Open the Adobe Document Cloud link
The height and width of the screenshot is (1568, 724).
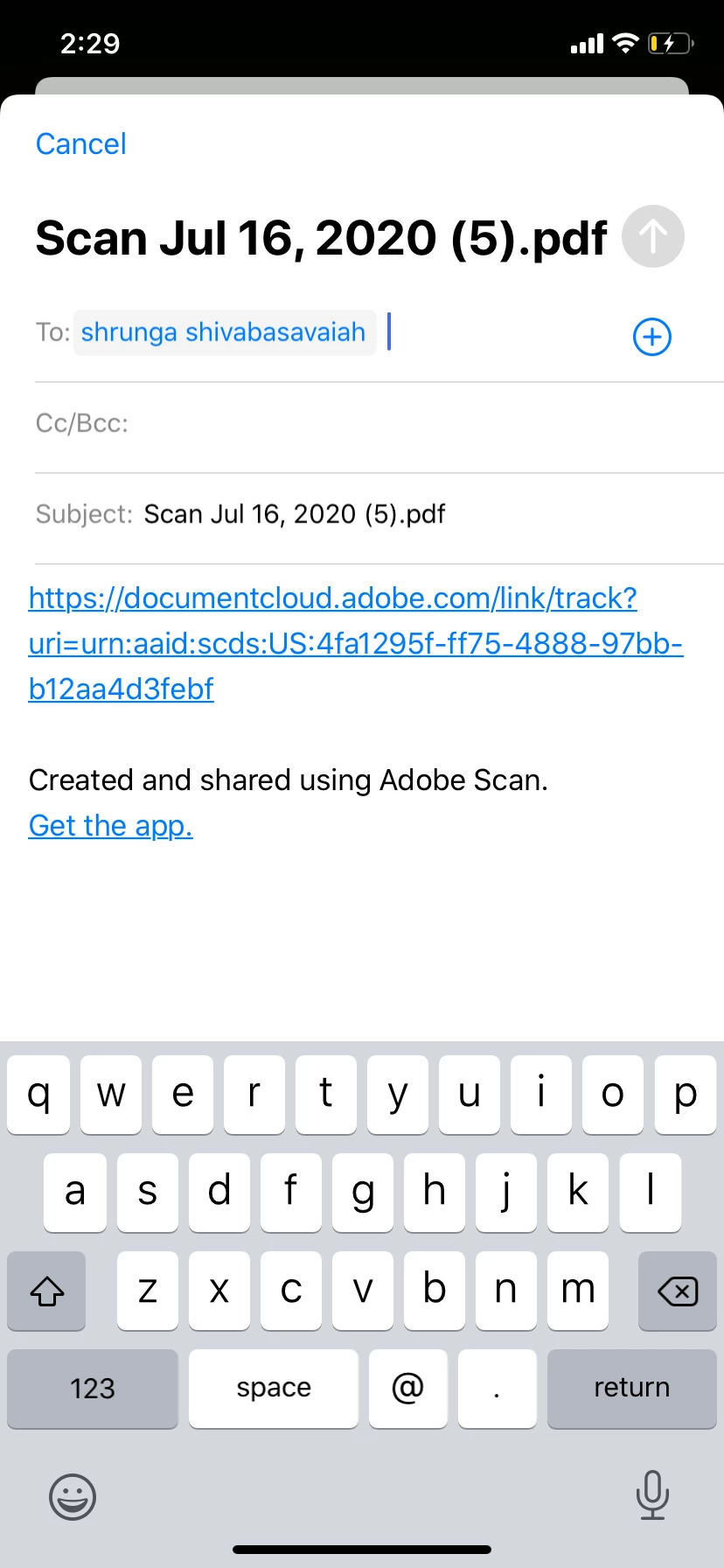tap(332, 643)
